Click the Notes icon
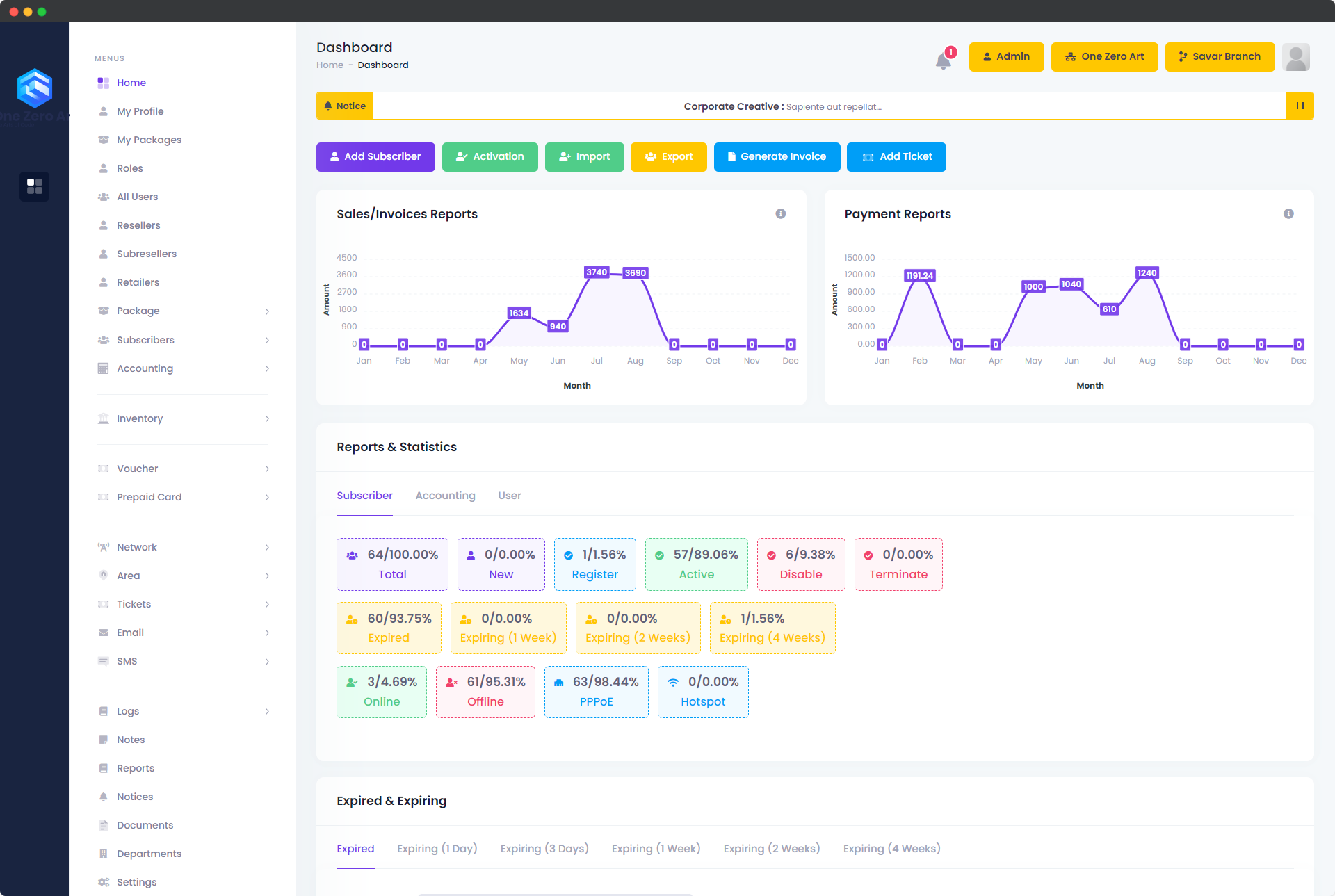This screenshot has height=896, width=1335. [104, 740]
